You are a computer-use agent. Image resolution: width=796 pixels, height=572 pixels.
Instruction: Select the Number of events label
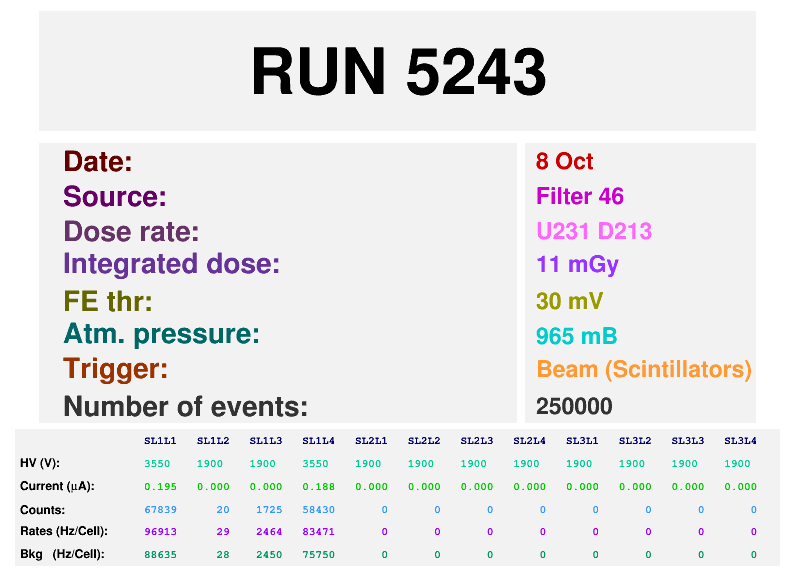tap(185, 406)
